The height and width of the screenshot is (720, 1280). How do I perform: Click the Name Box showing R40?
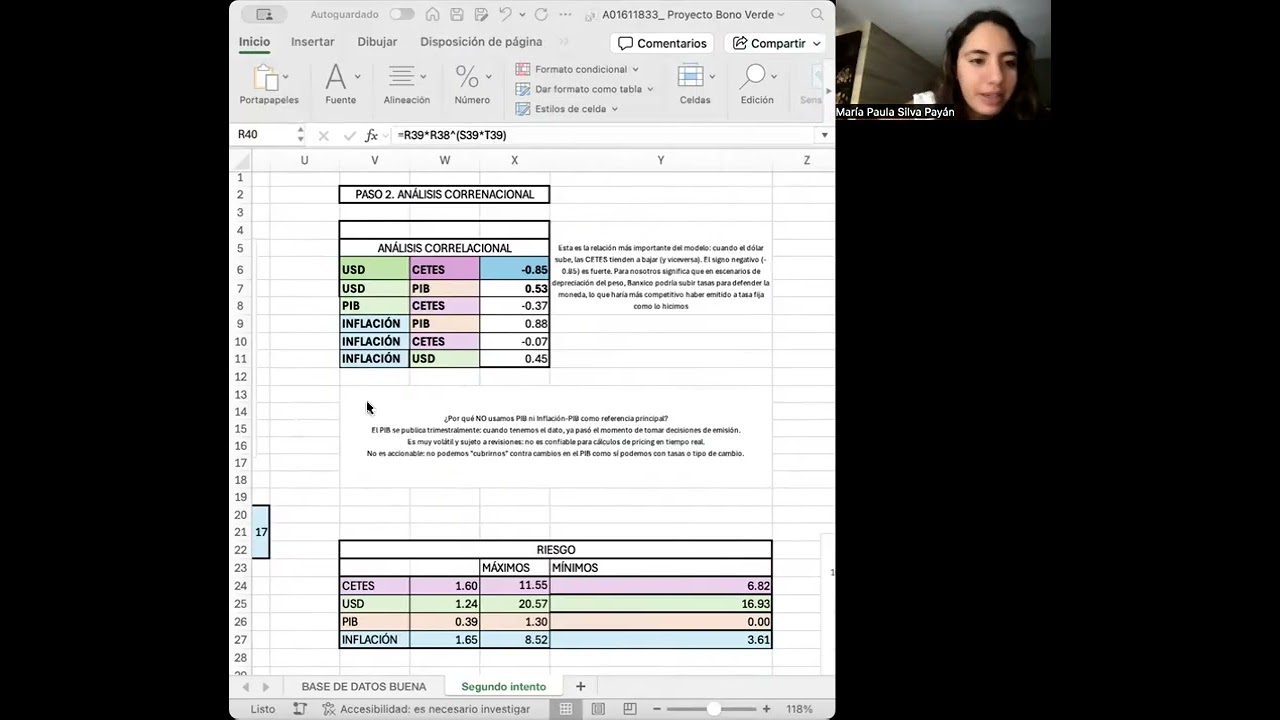point(263,135)
